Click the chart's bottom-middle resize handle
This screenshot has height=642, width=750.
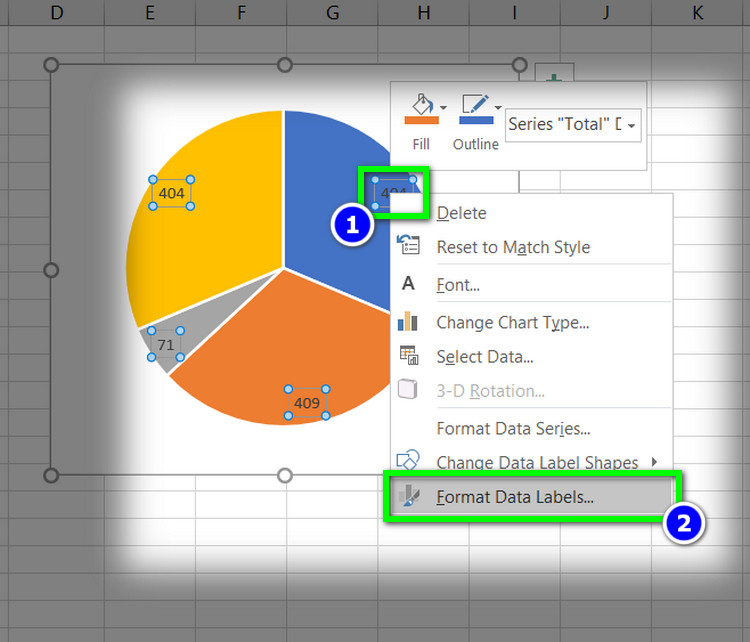[x=285, y=476]
